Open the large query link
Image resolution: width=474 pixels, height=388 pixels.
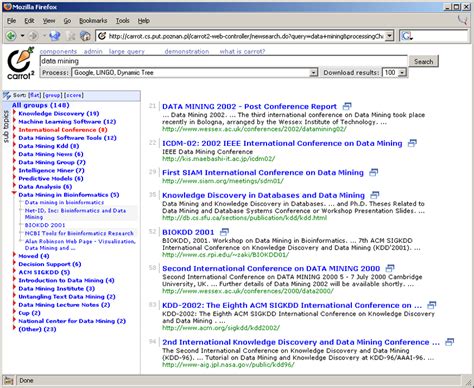[x=127, y=51]
